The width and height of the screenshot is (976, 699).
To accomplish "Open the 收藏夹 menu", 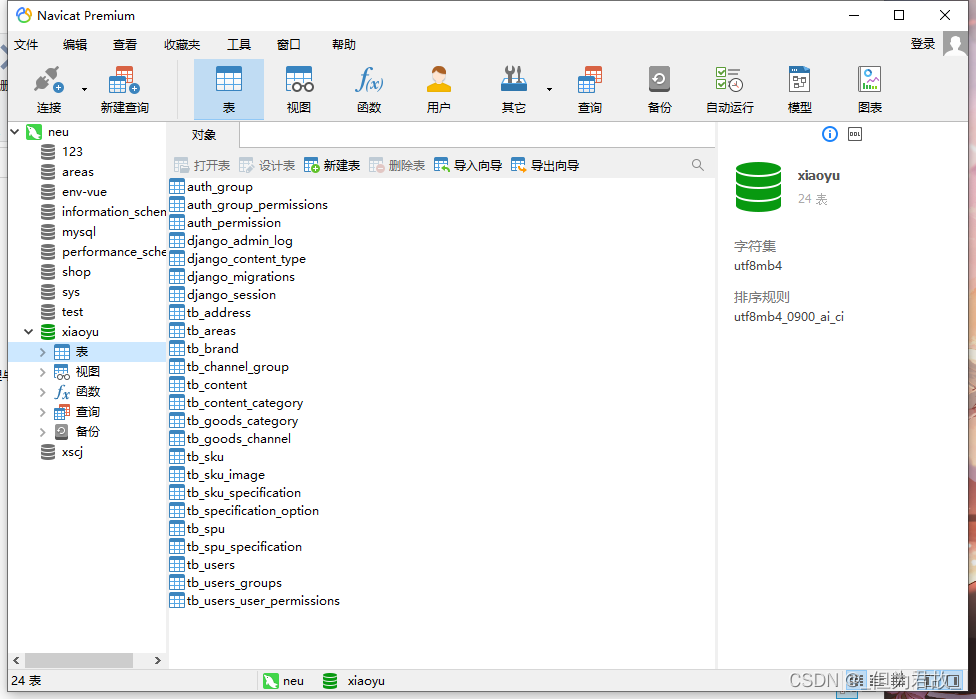I will coord(182,45).
